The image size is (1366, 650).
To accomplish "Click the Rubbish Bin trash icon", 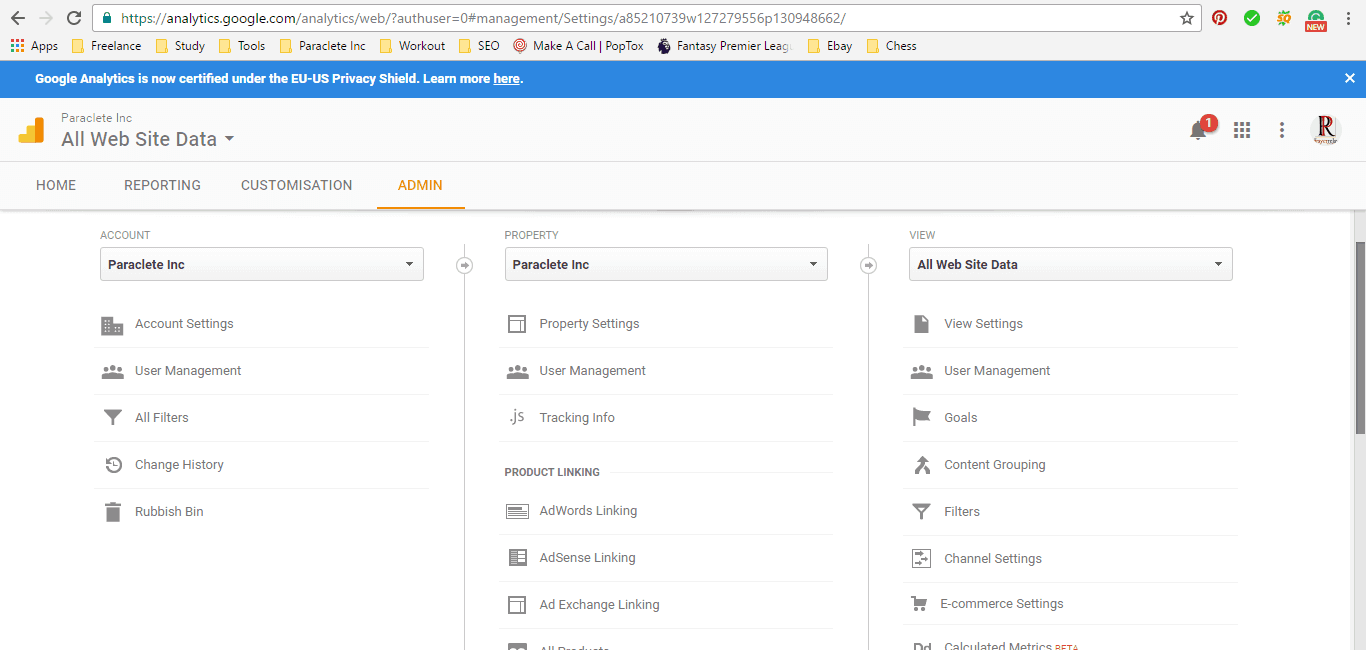I will [112, 512].
